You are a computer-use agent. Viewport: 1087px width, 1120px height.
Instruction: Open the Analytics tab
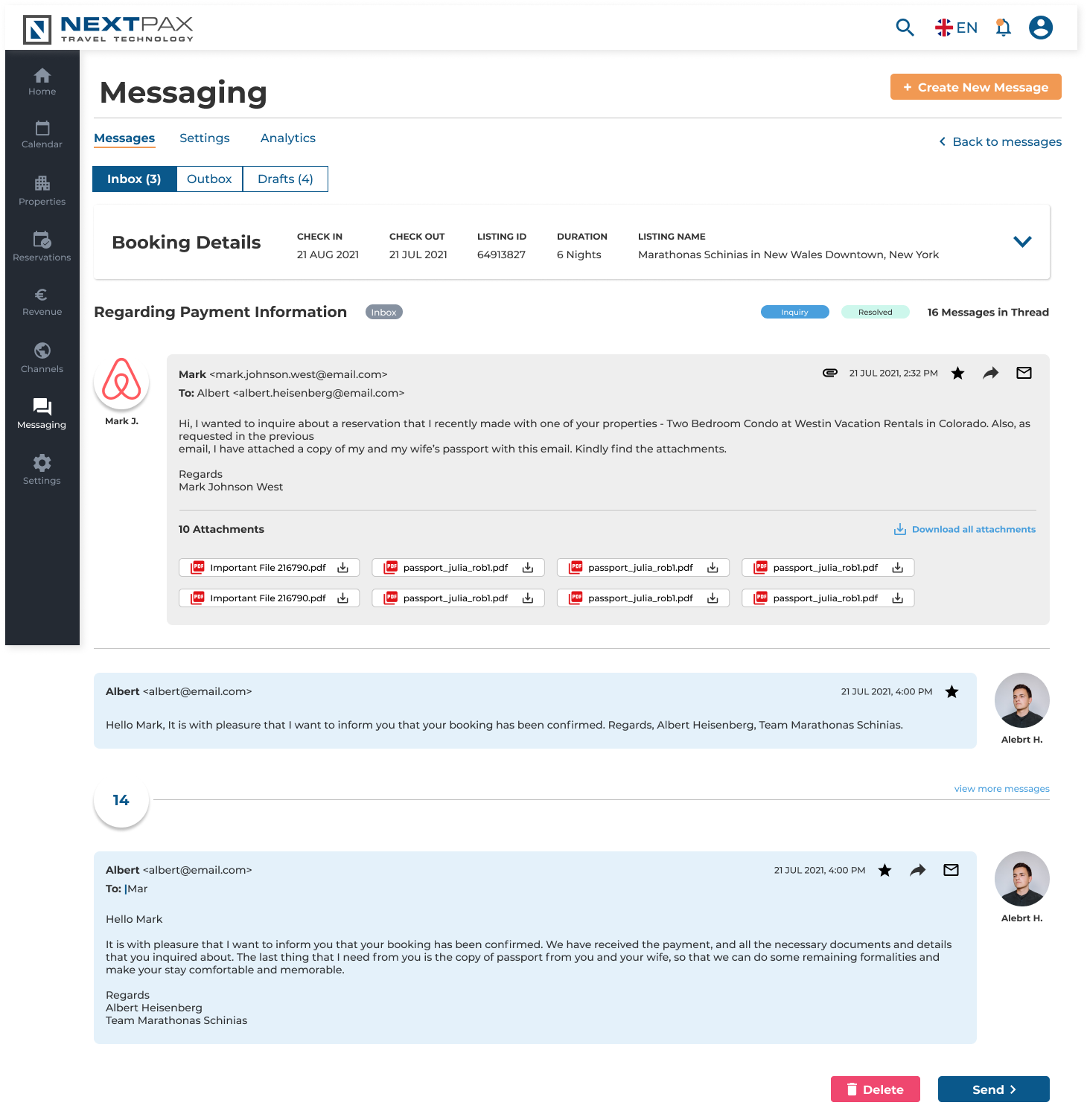point(287,138)
